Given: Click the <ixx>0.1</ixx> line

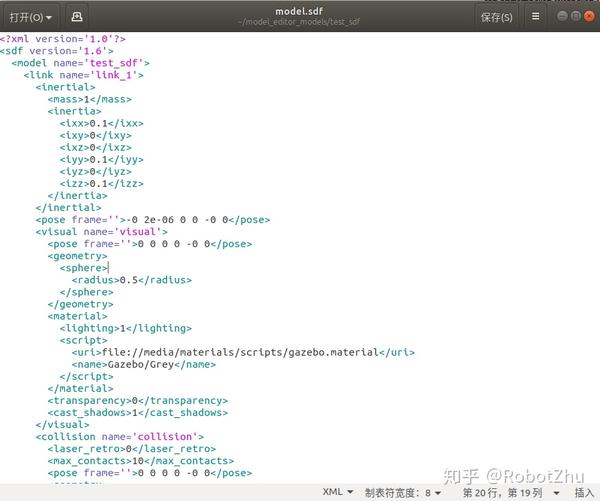Looking at the screenshot, I should pos(101,123).
